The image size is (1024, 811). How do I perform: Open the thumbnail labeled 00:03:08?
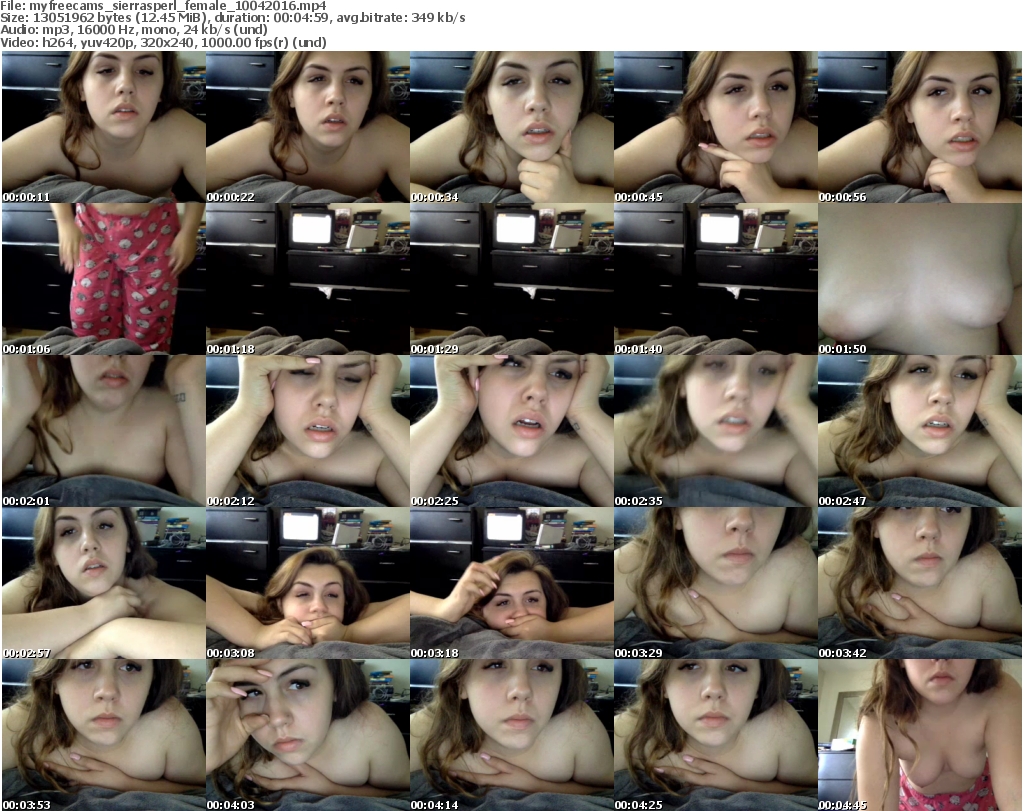pos(307,583)
